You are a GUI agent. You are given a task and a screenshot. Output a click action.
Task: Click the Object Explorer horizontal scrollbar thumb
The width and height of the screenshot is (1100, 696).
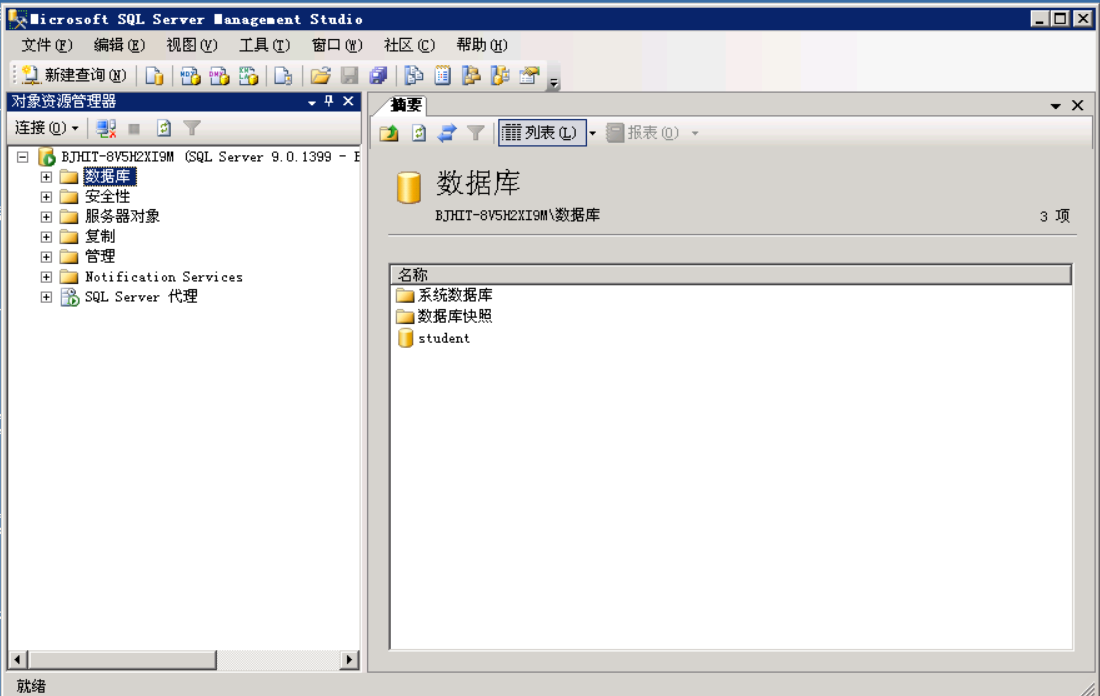point(122,660)
